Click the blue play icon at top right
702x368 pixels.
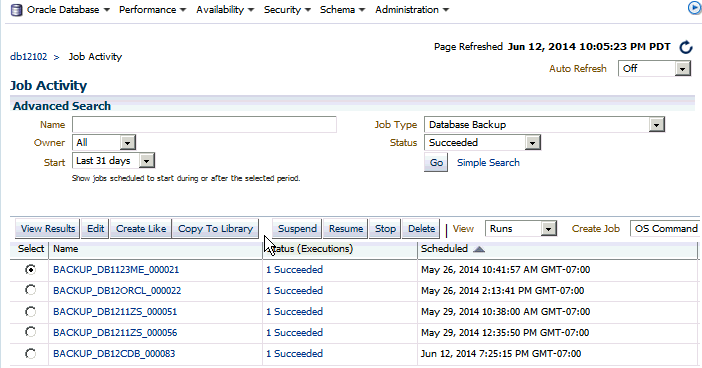tap(695, 8)
